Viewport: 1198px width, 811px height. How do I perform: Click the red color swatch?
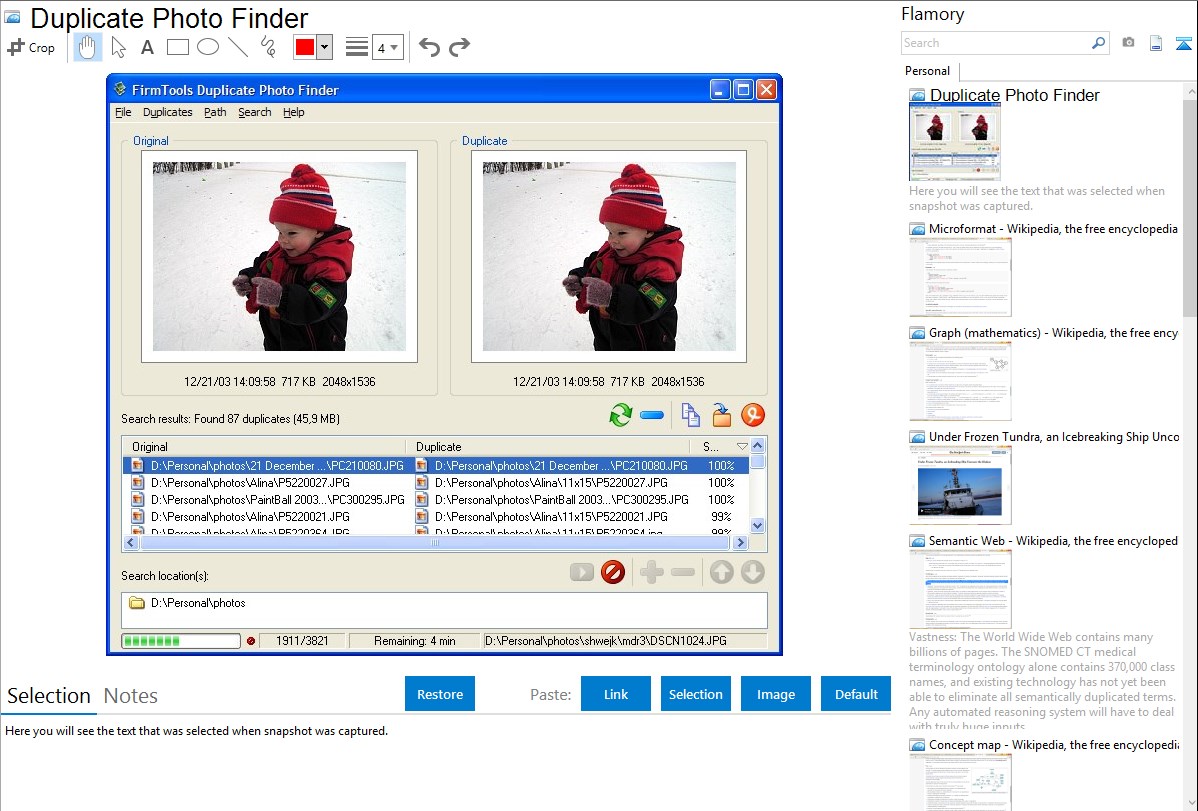point(305,47)
